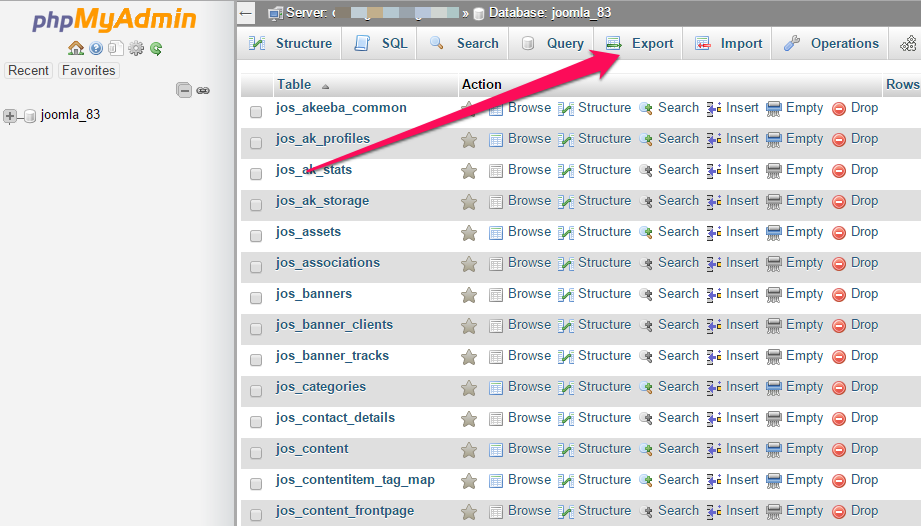Click the favorite star for jos_ak_storage
The width and height of the screenshot is (921, 526).
pyautogui.click(x=469, y=202)
